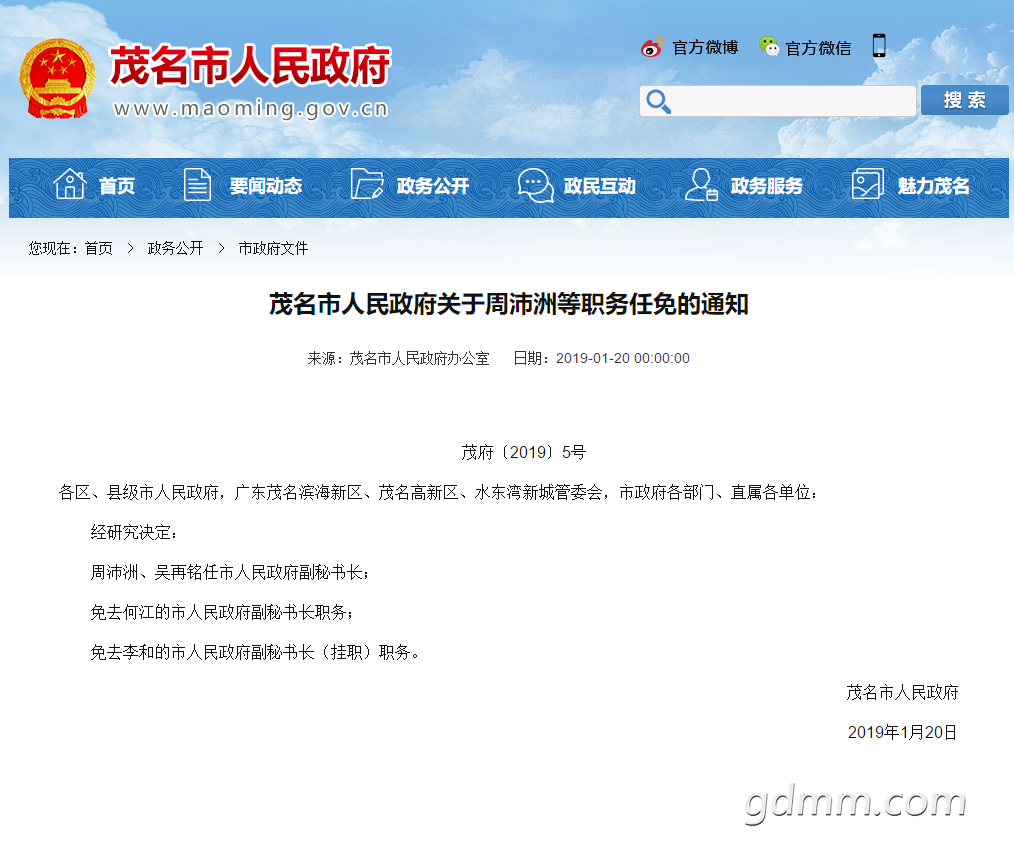Go to 首页 in the breadcrumb
This screenshot has height=865, width=1014.
click(x=98, y=248)
